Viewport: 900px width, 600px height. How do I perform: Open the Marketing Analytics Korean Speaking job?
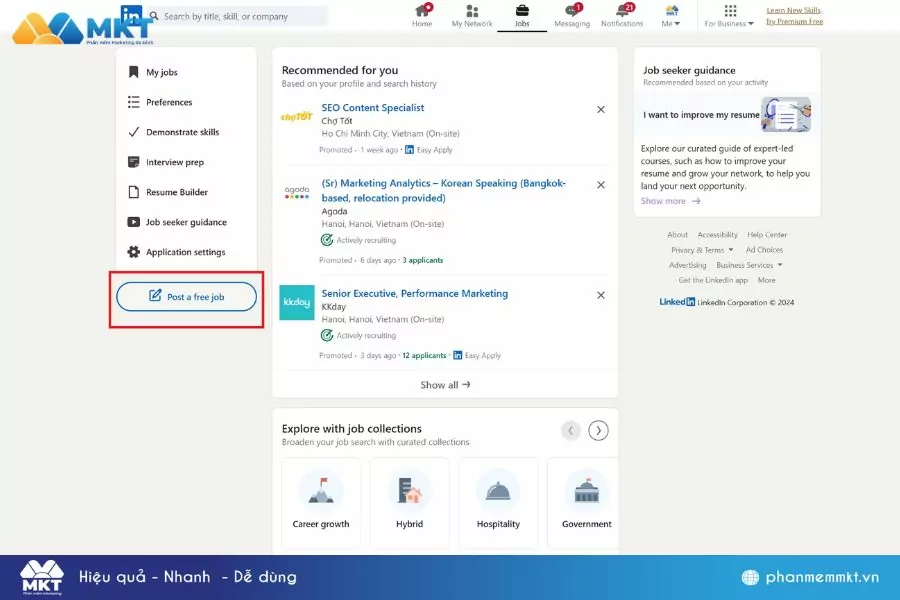443,191
